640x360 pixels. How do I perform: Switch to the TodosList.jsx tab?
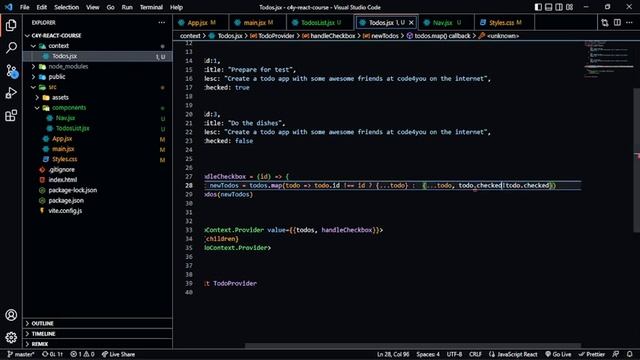[320, 23]
